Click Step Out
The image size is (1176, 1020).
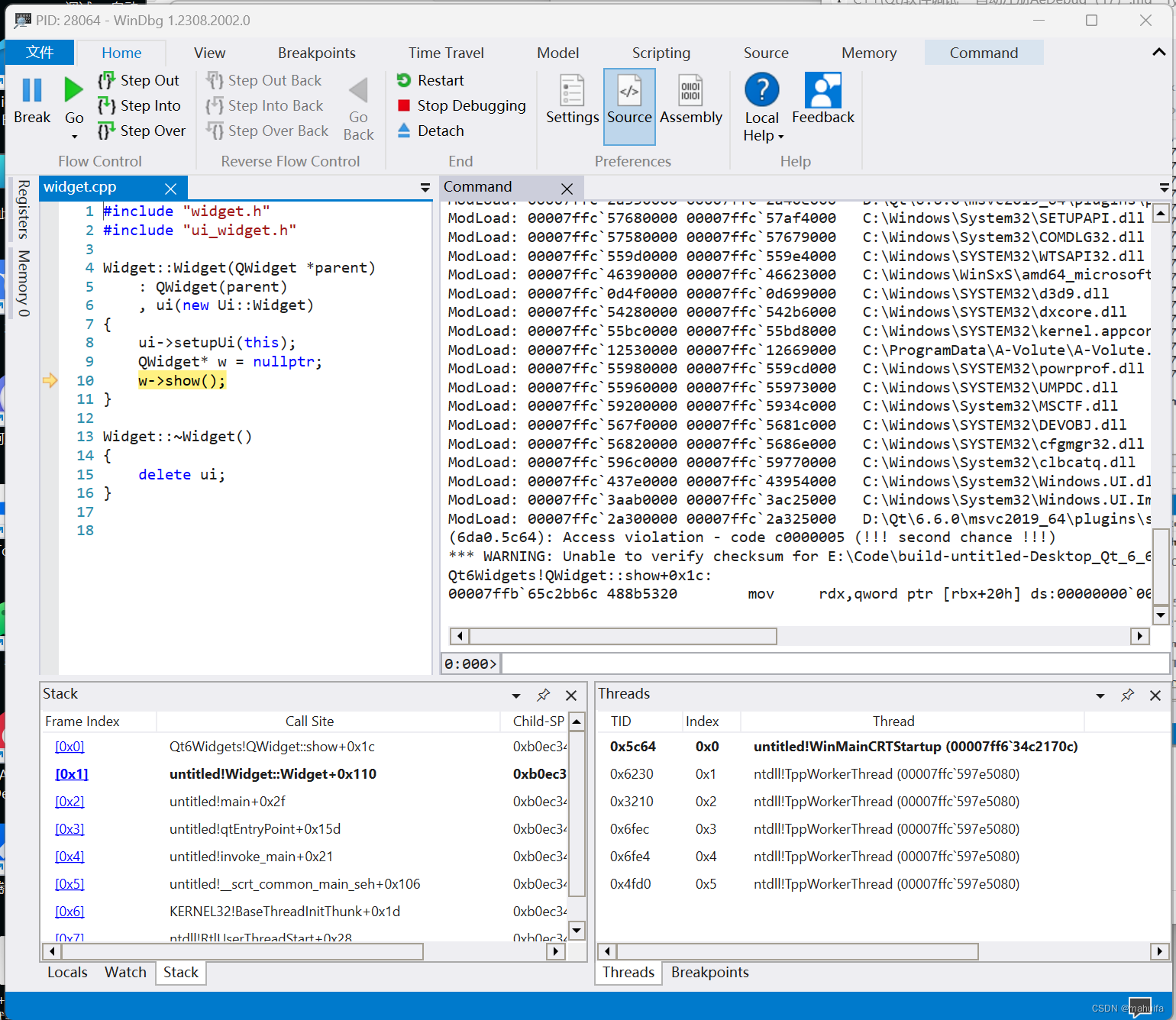pyautogui.click(x=138, y=80)
